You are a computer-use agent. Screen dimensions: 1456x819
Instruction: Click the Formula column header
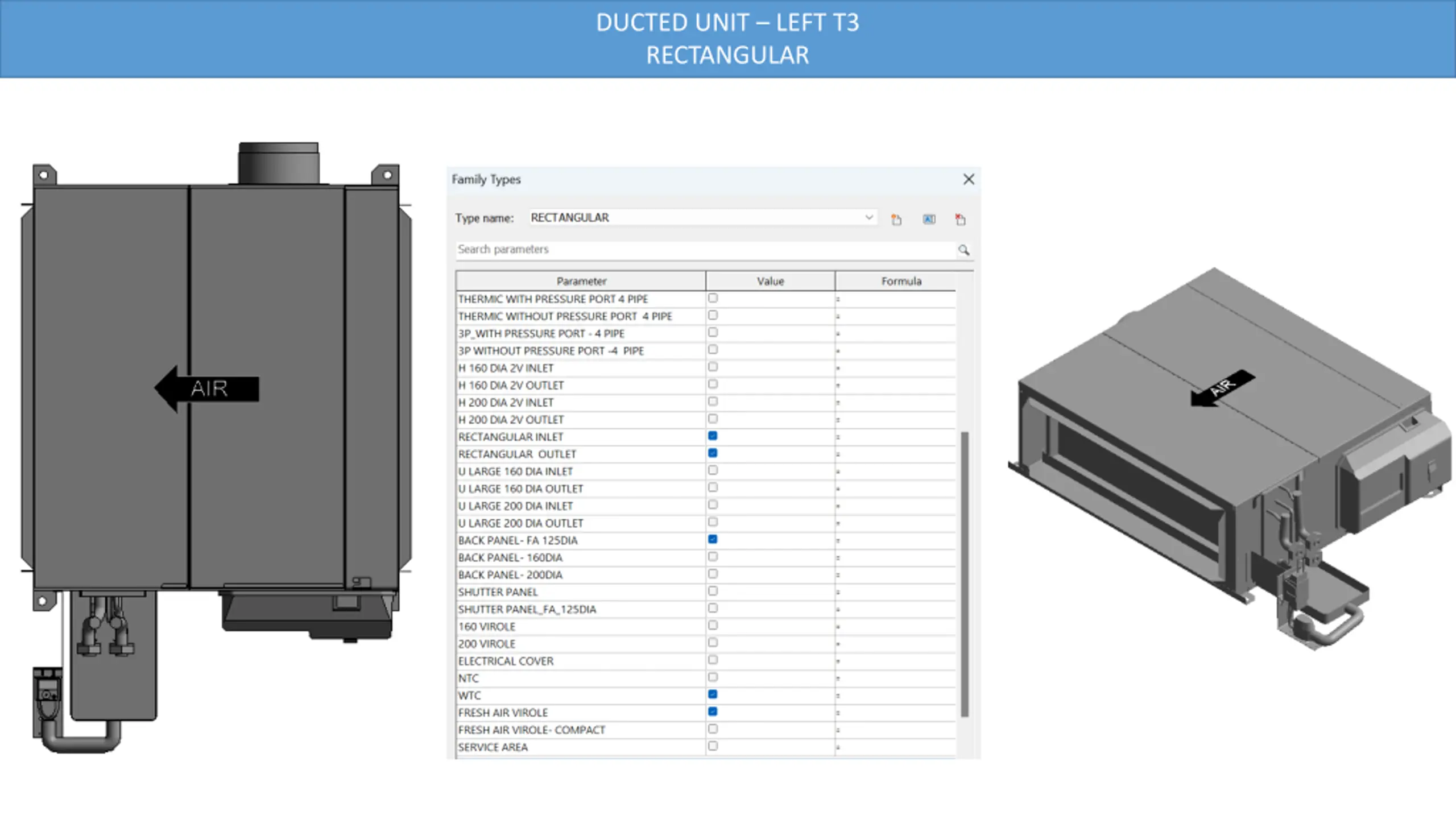pyautogui.click(x=901, y=281)
